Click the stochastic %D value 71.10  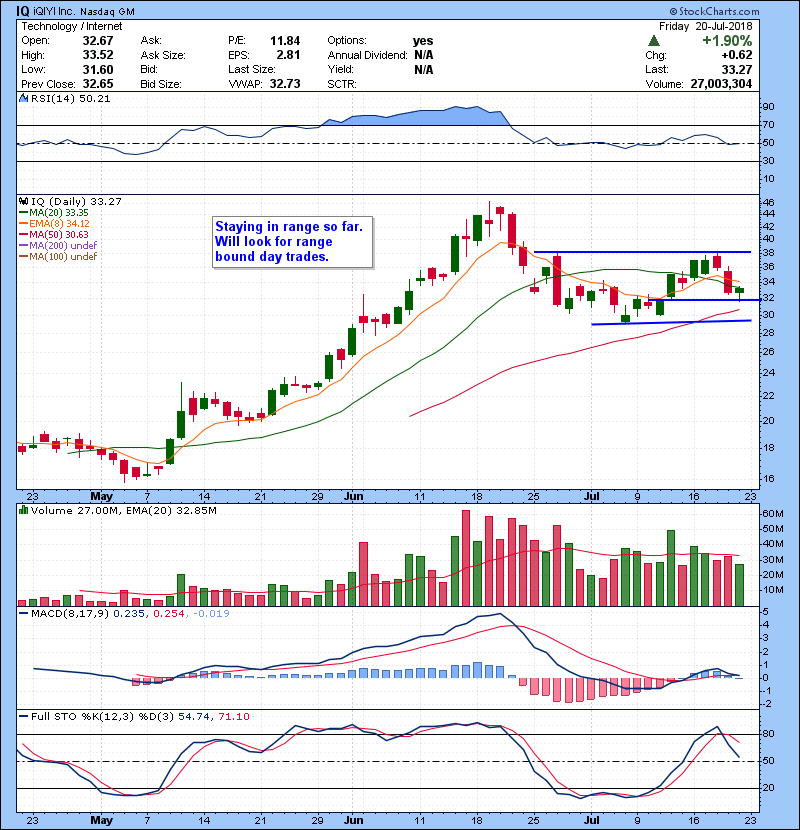pos(233,717)
